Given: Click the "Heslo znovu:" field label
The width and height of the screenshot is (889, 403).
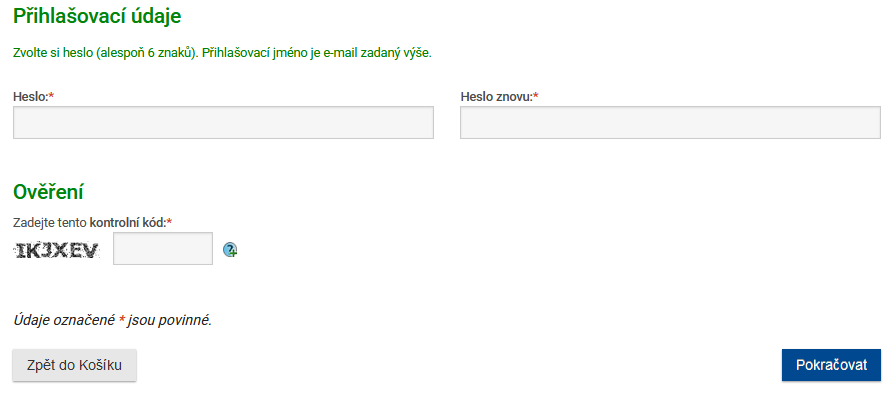Looking at the screenshot, I should [x=496, y=97].
